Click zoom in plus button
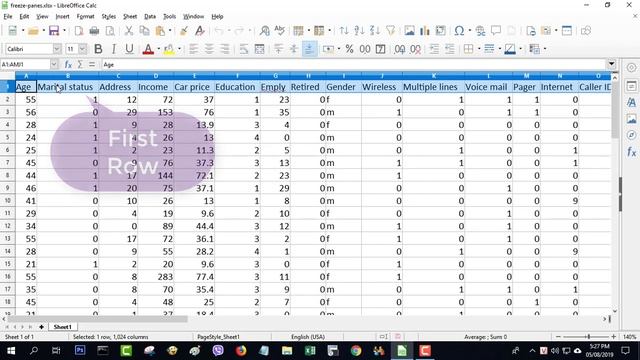 613,337
